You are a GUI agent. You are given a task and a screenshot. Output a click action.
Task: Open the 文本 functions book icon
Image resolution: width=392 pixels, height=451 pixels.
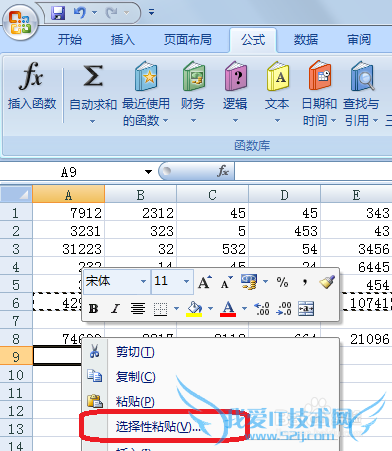coord(278,76)
